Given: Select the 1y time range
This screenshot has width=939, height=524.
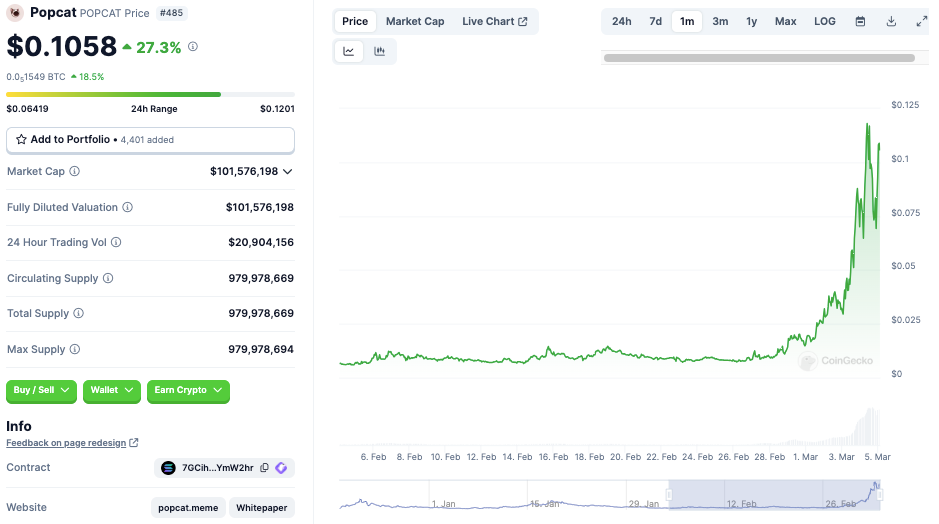Looking at the screenshot, I should click(752, 22).
